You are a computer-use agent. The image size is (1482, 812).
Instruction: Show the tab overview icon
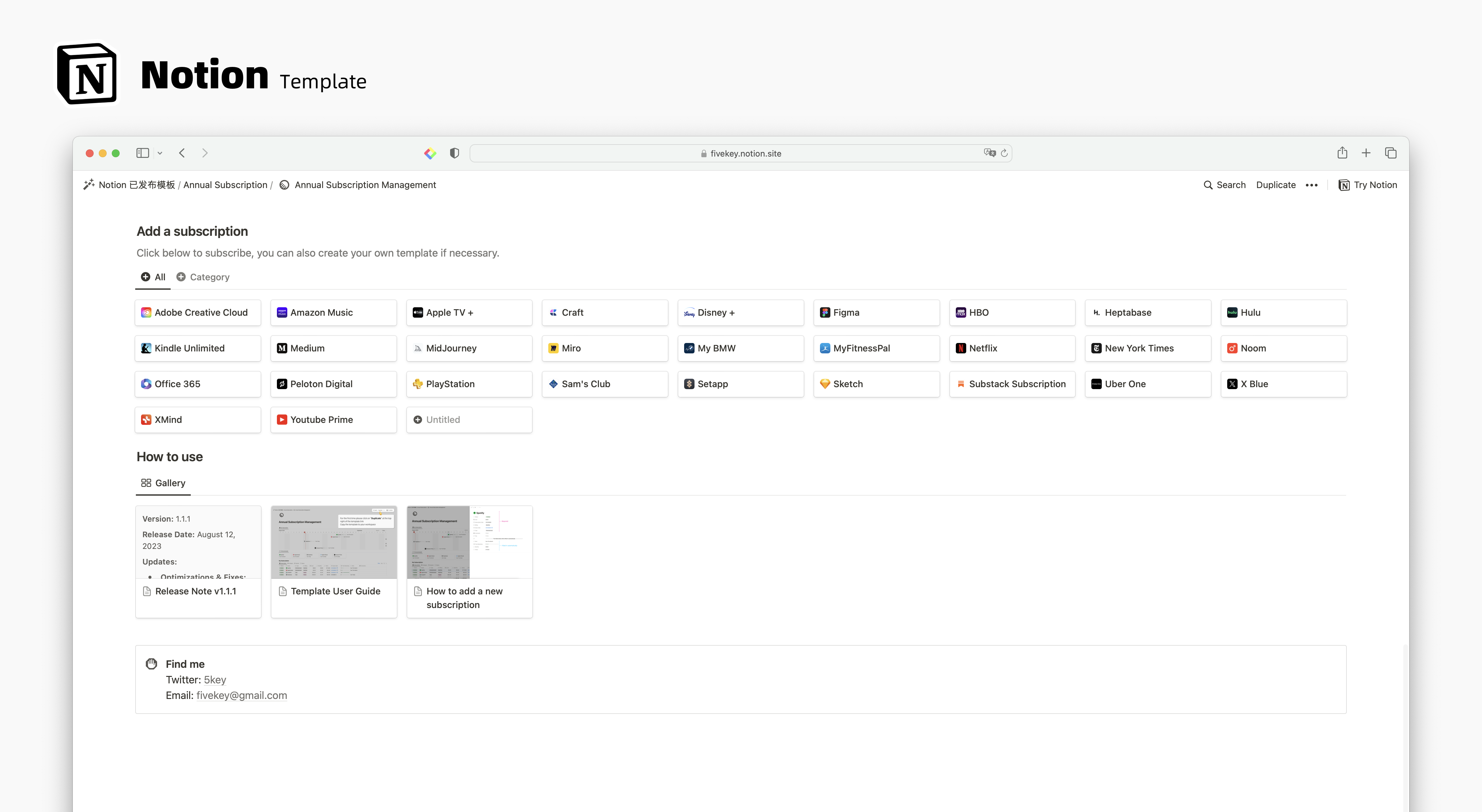tap(1391, 153)
